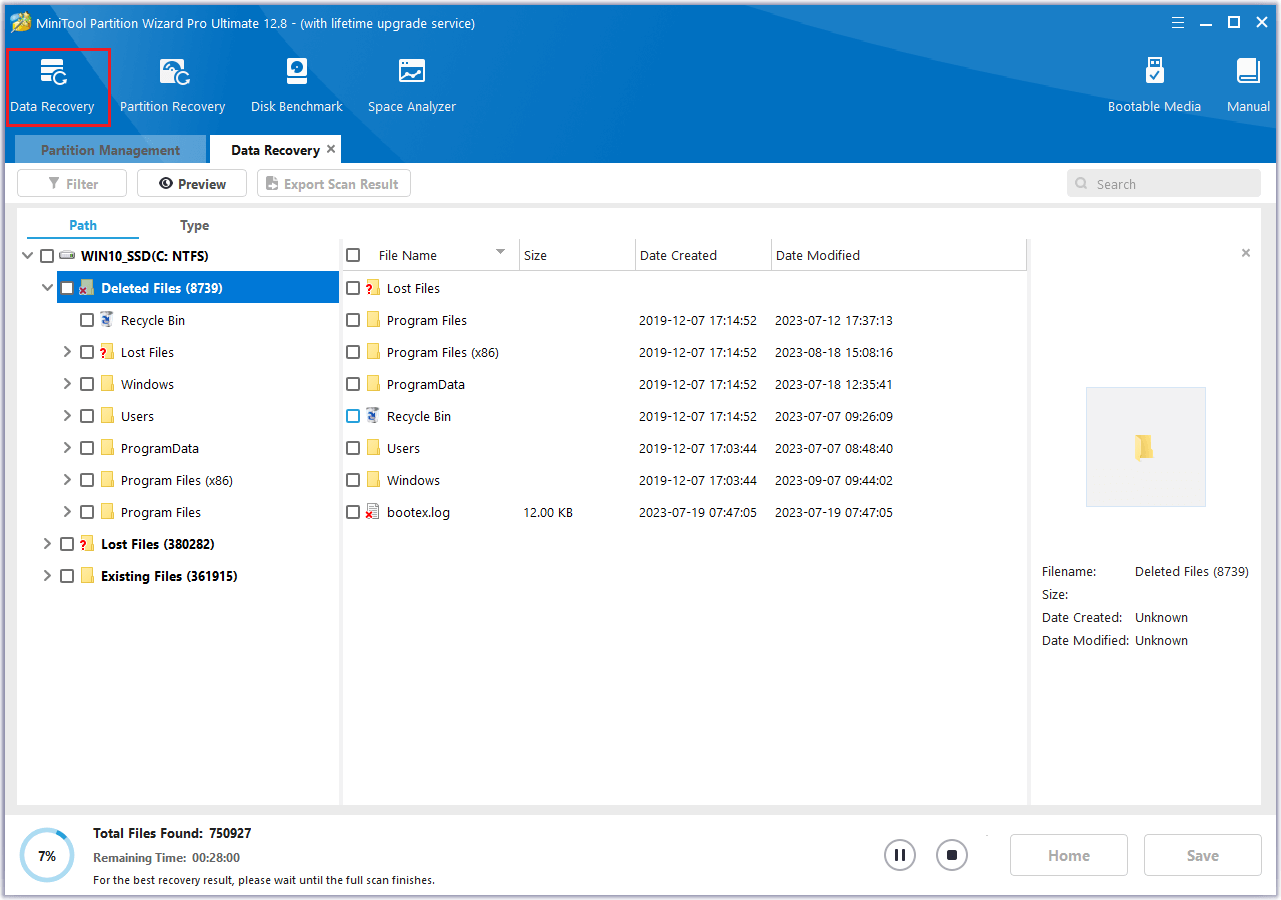
Task: Expand Program Files (x86) tree node
Action: [67, 480]
